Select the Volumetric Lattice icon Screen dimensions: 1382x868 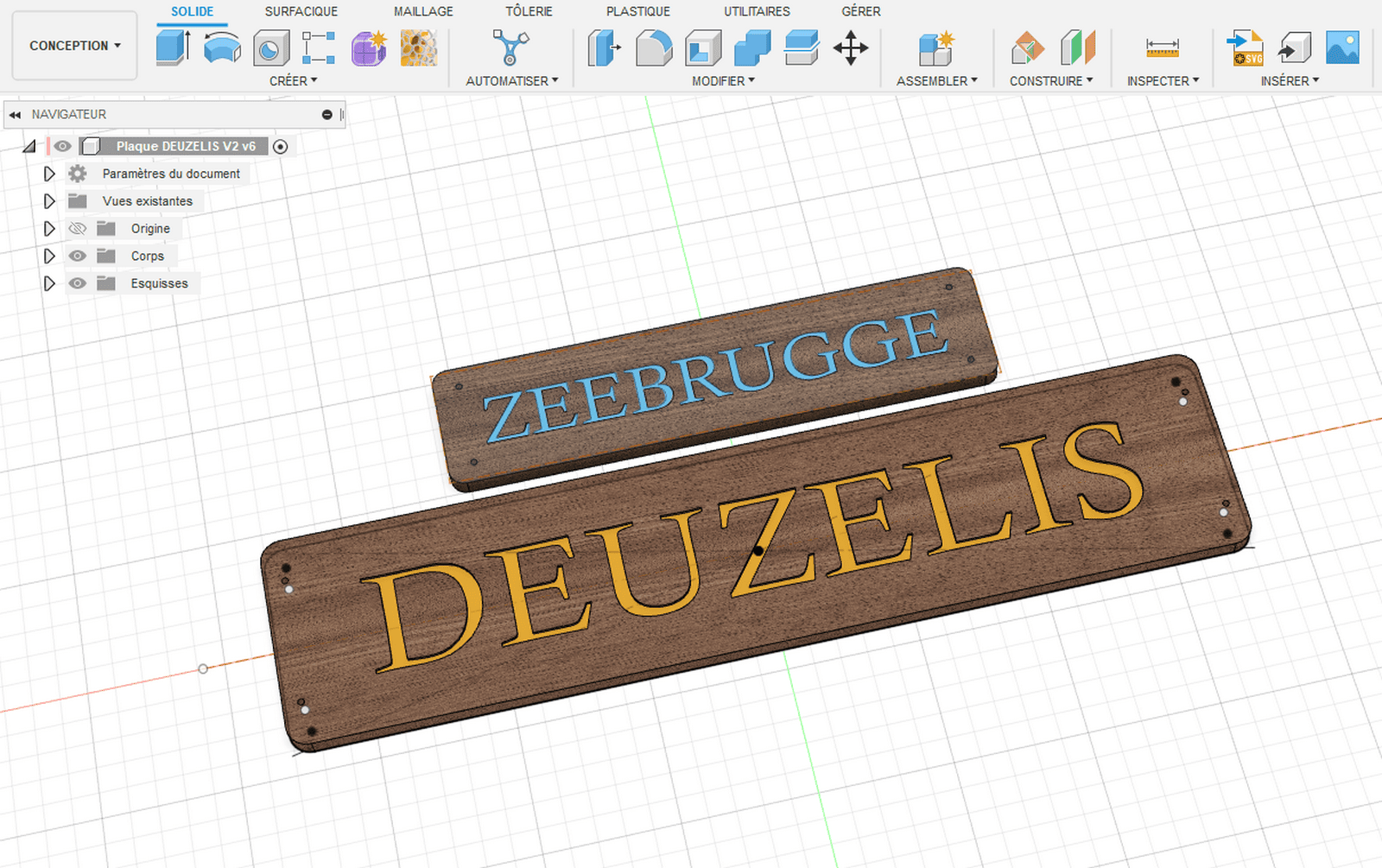(x=419, y=48)
